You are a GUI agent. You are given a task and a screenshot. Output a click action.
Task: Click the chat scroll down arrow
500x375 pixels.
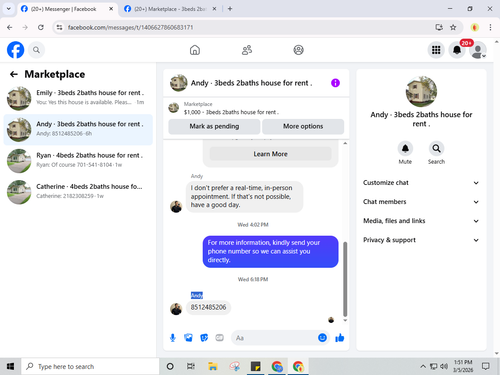pyautogui.click(x=345, y=320)
